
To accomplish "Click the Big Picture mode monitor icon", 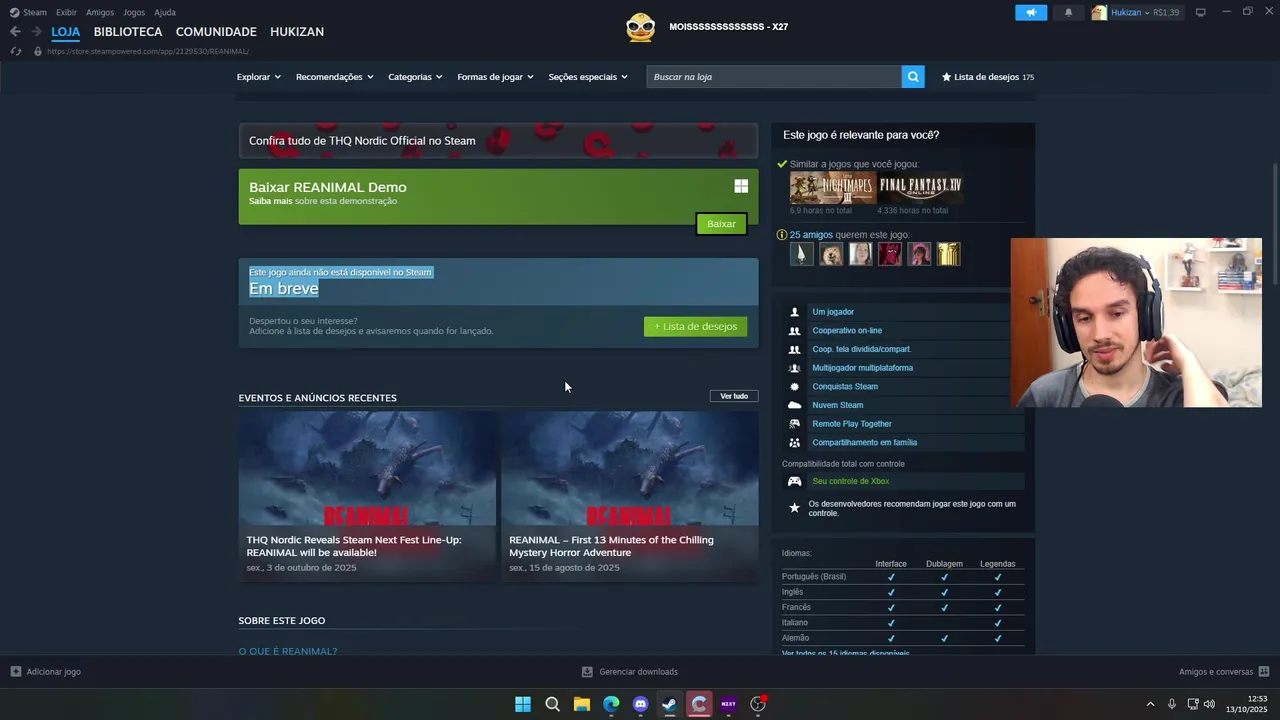I will pyautogui.click(x=1201, y=12).
